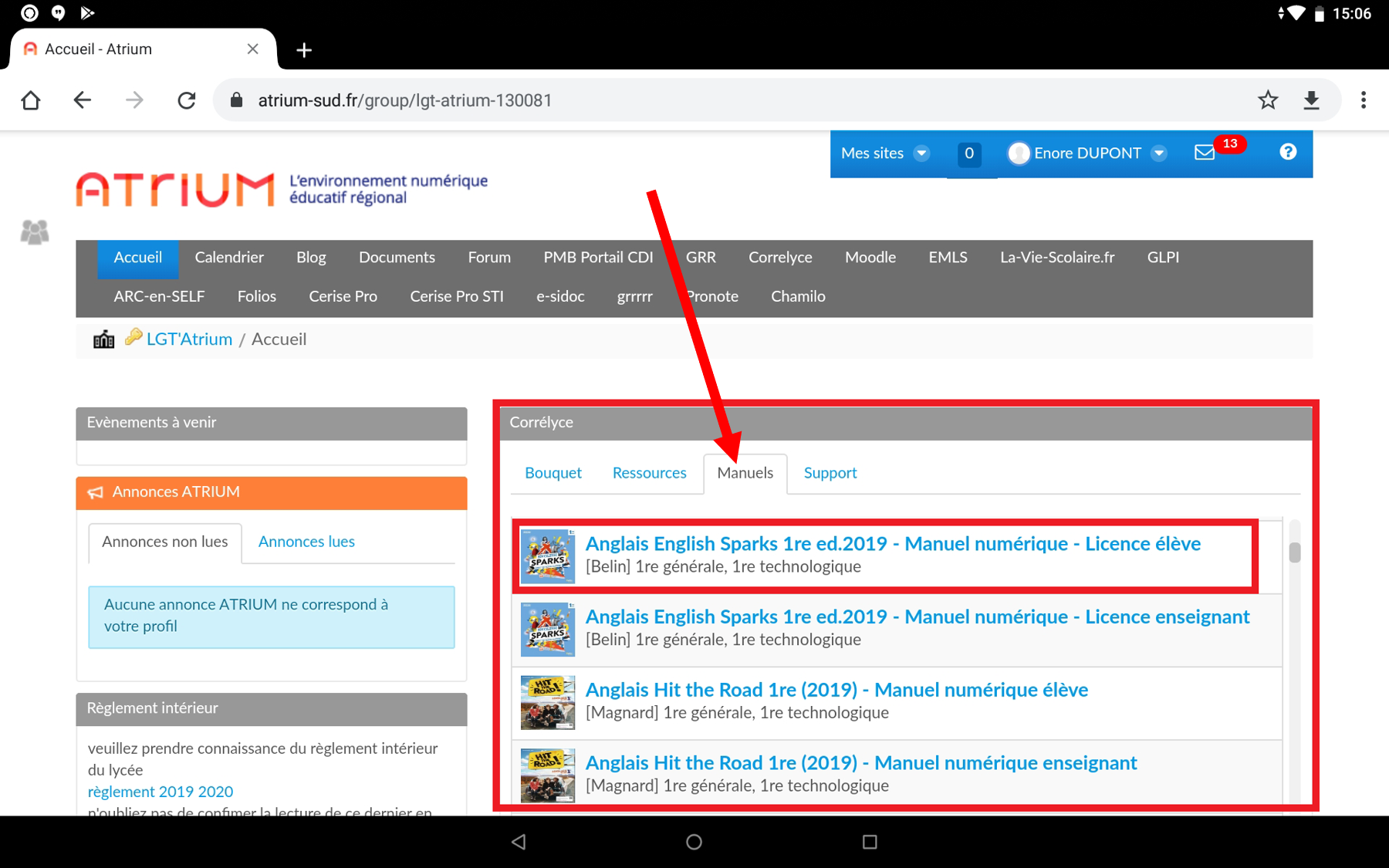
Task: Open the e-sidoc menu item
Action: coord(560,297)
